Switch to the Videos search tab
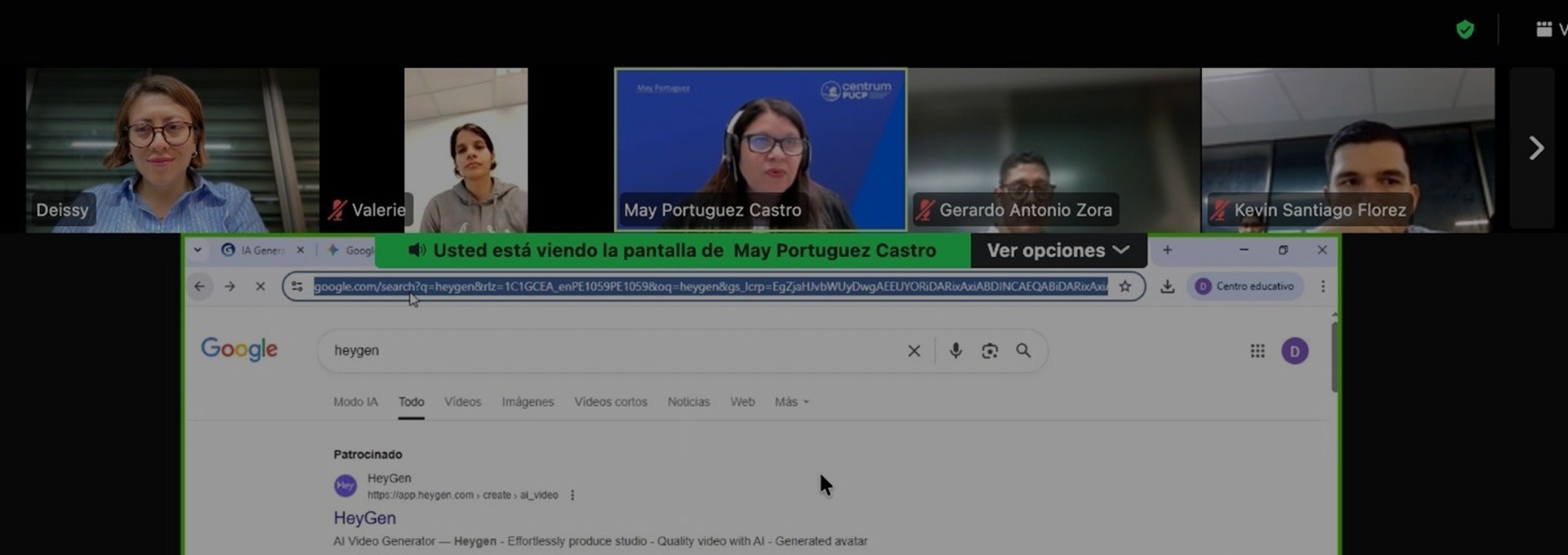This screenshot has width=1568, height=555. click(462, 402)
